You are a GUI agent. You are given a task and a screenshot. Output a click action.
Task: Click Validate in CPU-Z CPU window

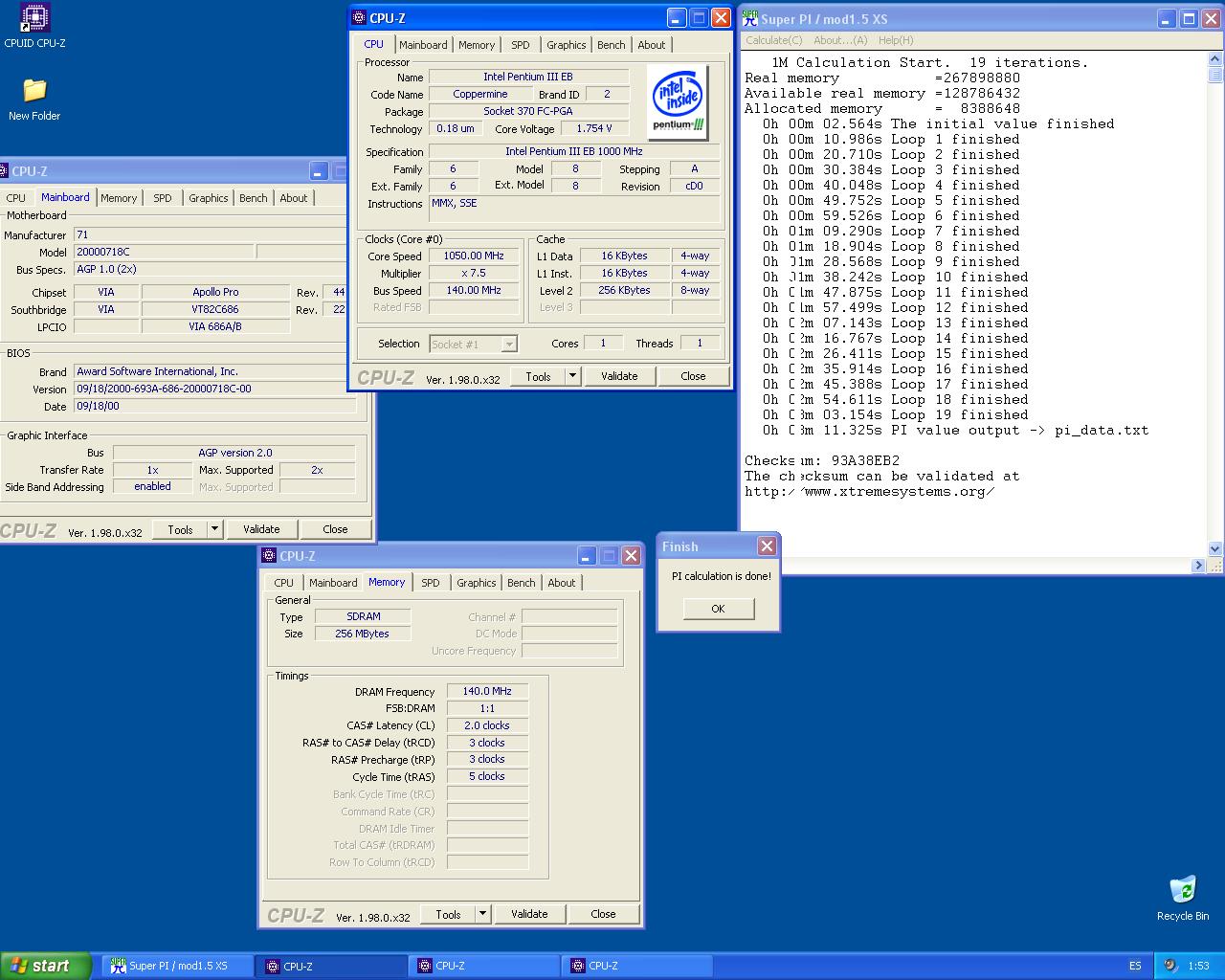point(619,376)
